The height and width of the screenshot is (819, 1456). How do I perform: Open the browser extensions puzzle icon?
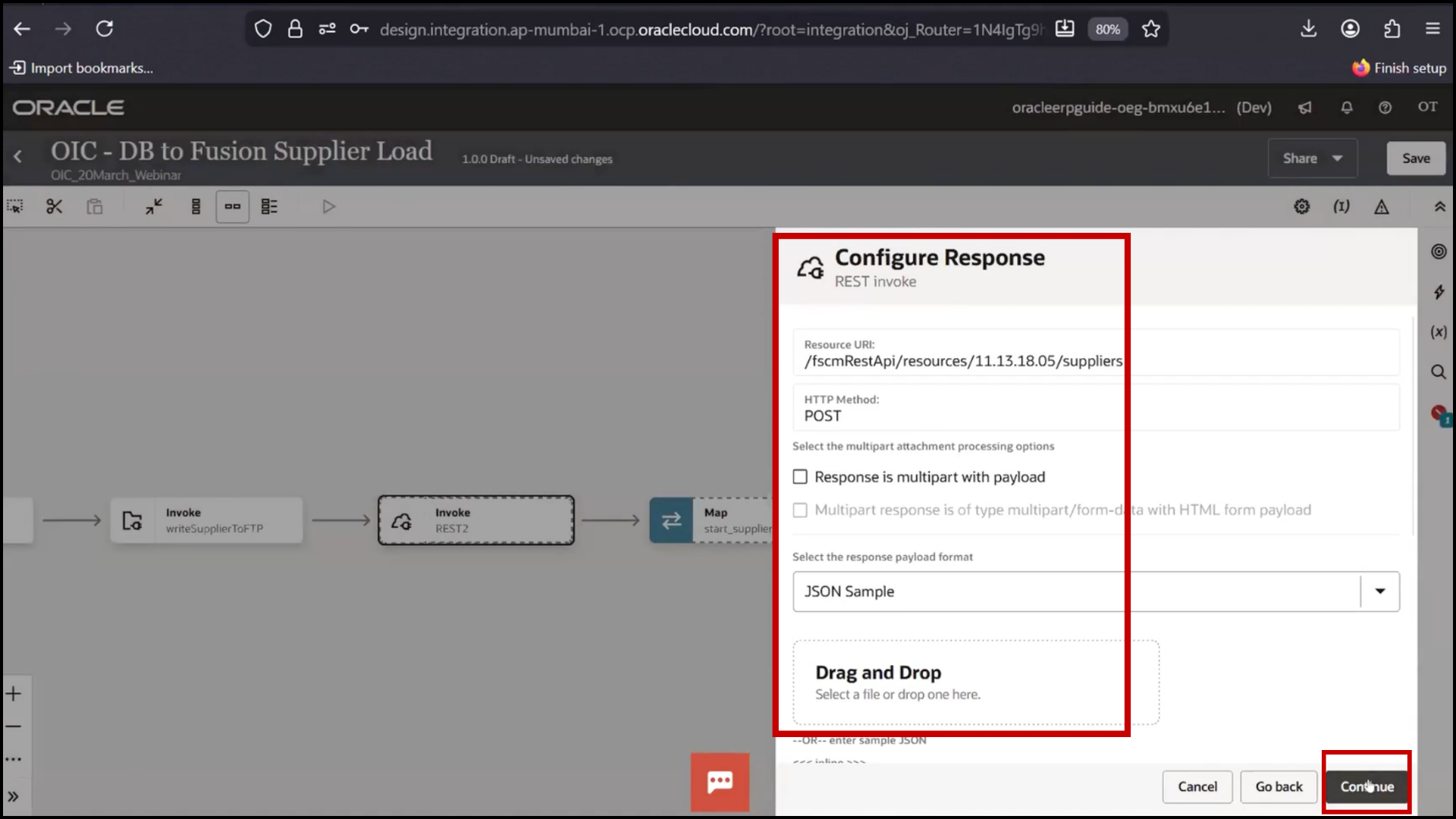[1392, 29]
